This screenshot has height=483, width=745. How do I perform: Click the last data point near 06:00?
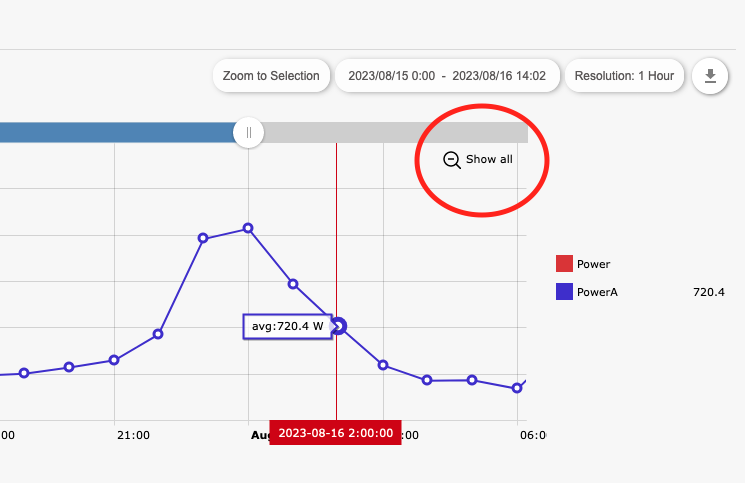pyautogui.click(x=517, y=387)
